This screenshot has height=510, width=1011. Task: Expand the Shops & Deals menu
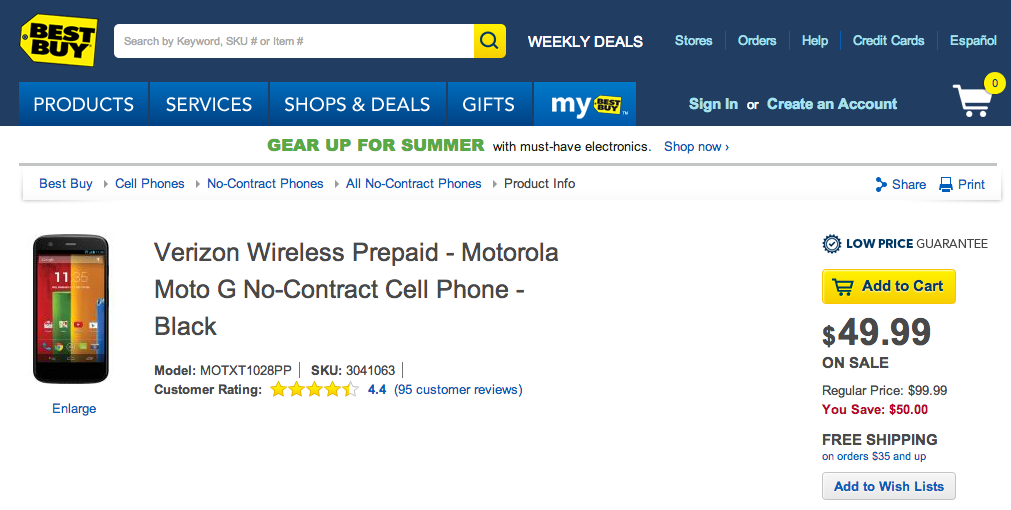[x=357, y=104]
